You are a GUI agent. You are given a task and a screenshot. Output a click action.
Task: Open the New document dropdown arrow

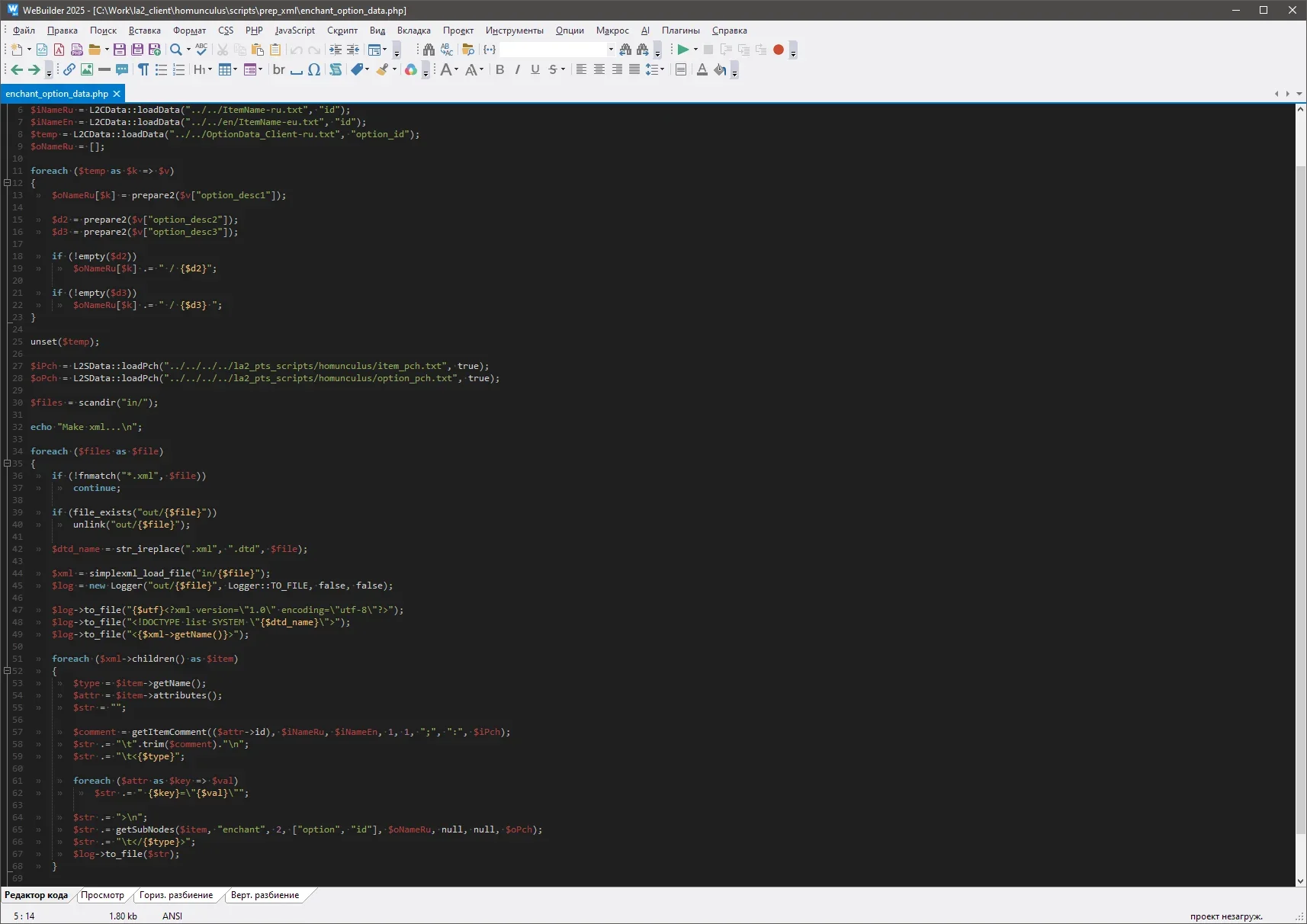(29, 50)
